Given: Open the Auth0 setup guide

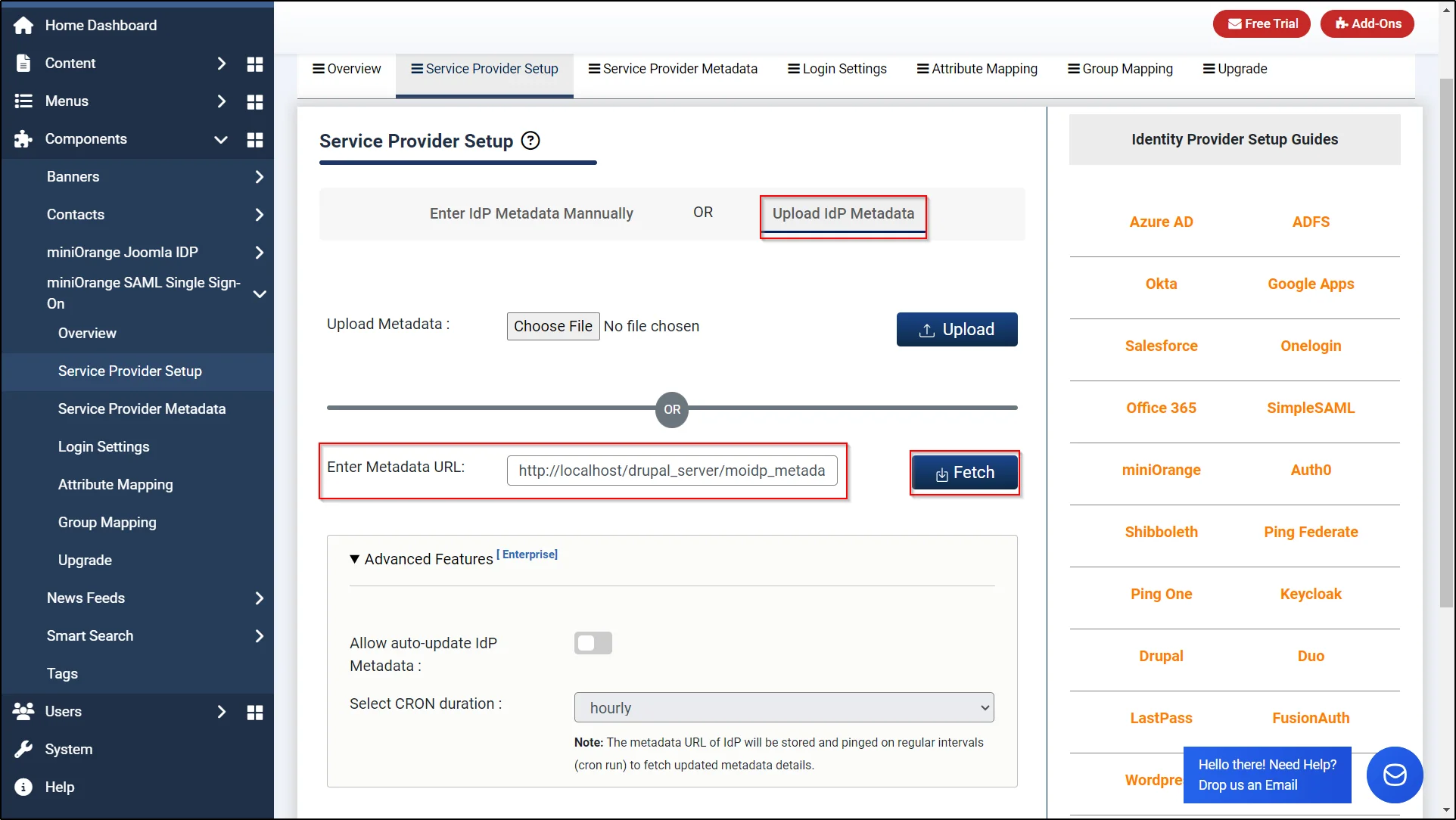Looking at the screenshot, I should click(x=1311, y=470).
